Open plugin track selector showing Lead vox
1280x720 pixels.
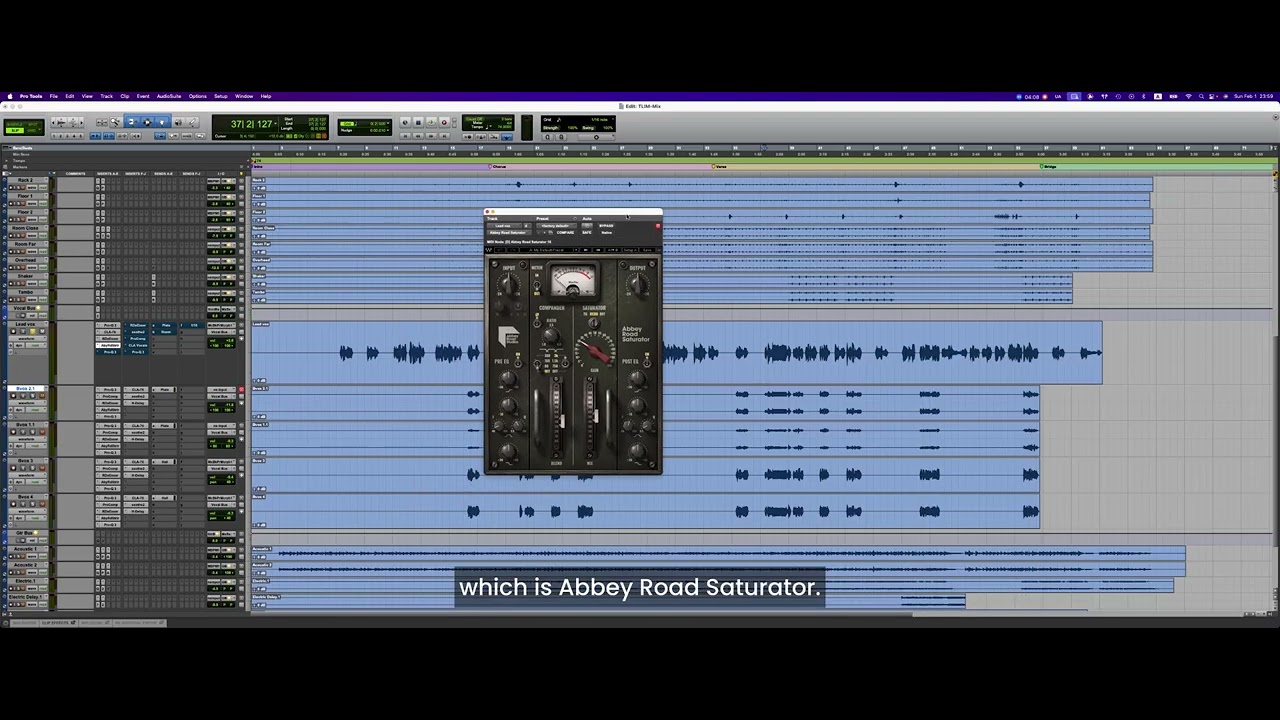[504, 226]
